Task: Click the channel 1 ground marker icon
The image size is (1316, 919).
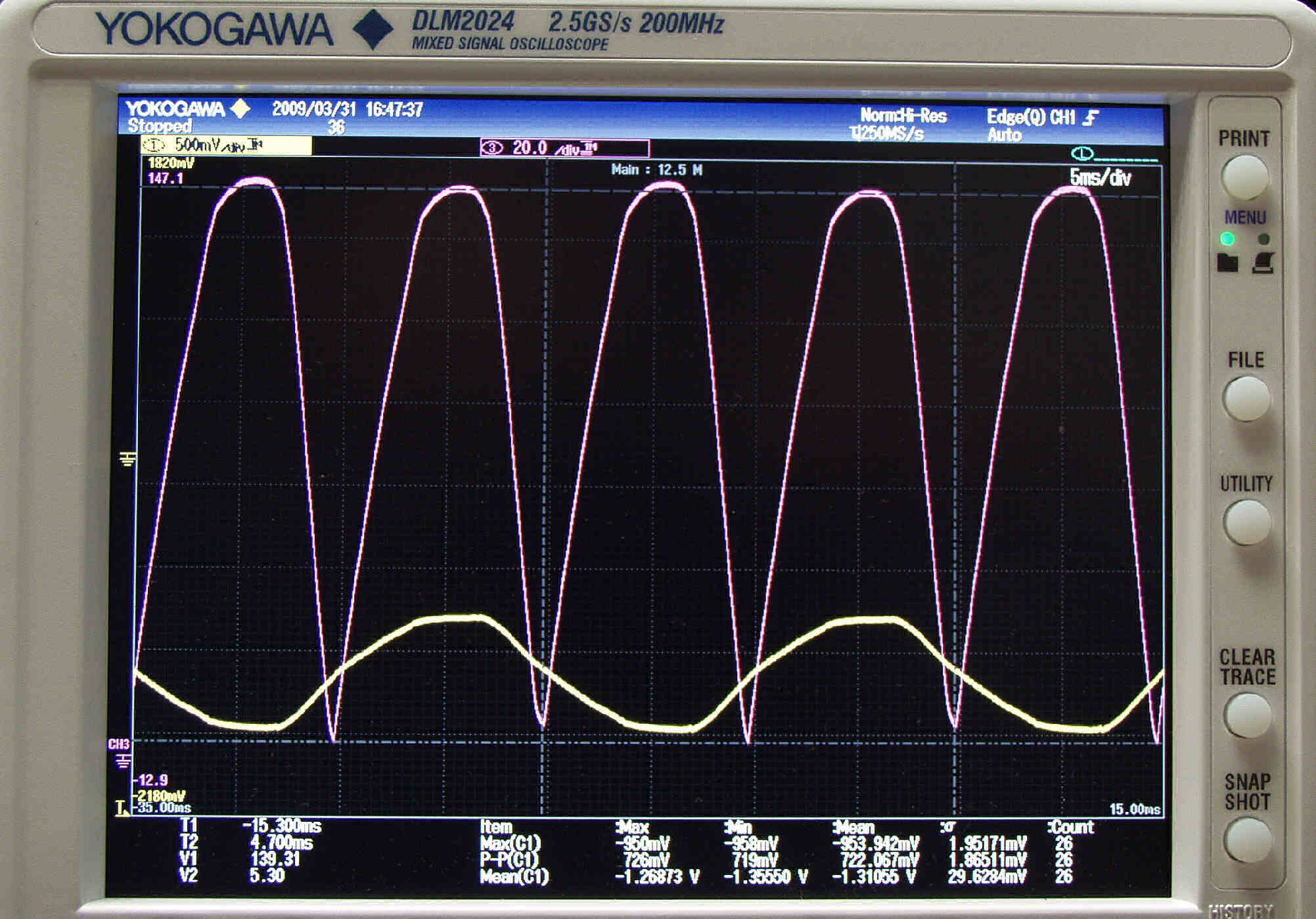Action: pos(128,459)
